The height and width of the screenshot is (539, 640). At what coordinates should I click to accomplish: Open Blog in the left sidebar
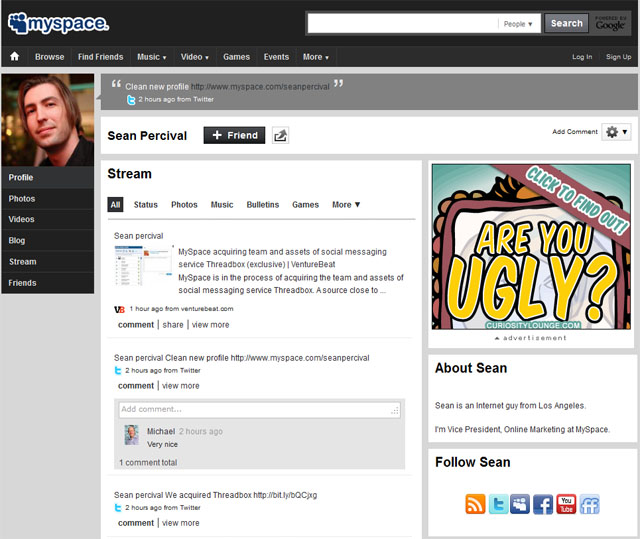tap(48, 240)
